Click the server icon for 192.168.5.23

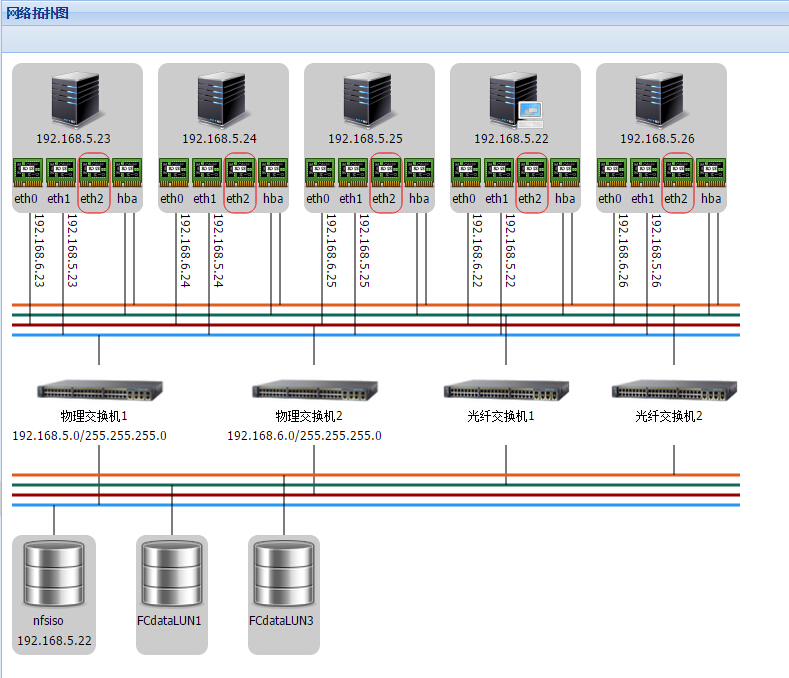(76, 98)
